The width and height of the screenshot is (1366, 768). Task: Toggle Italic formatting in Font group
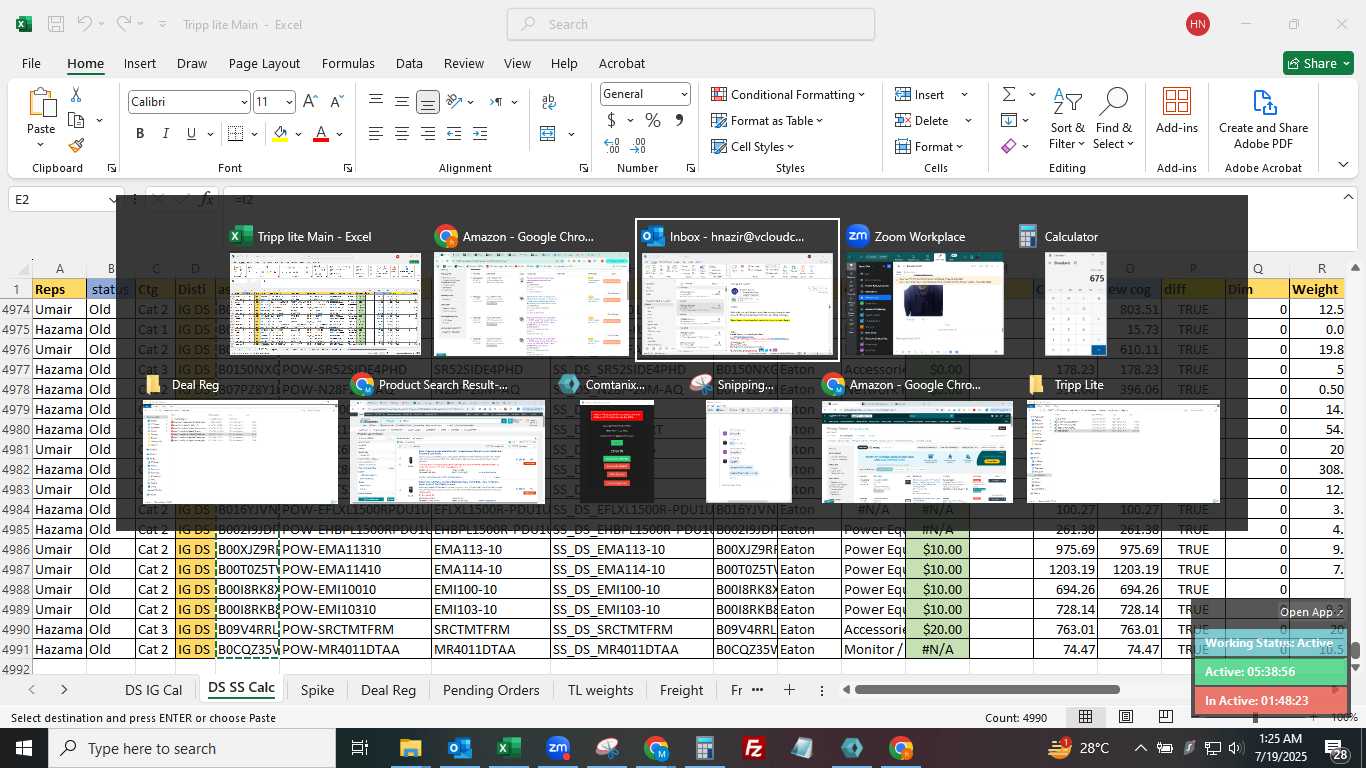165,134
